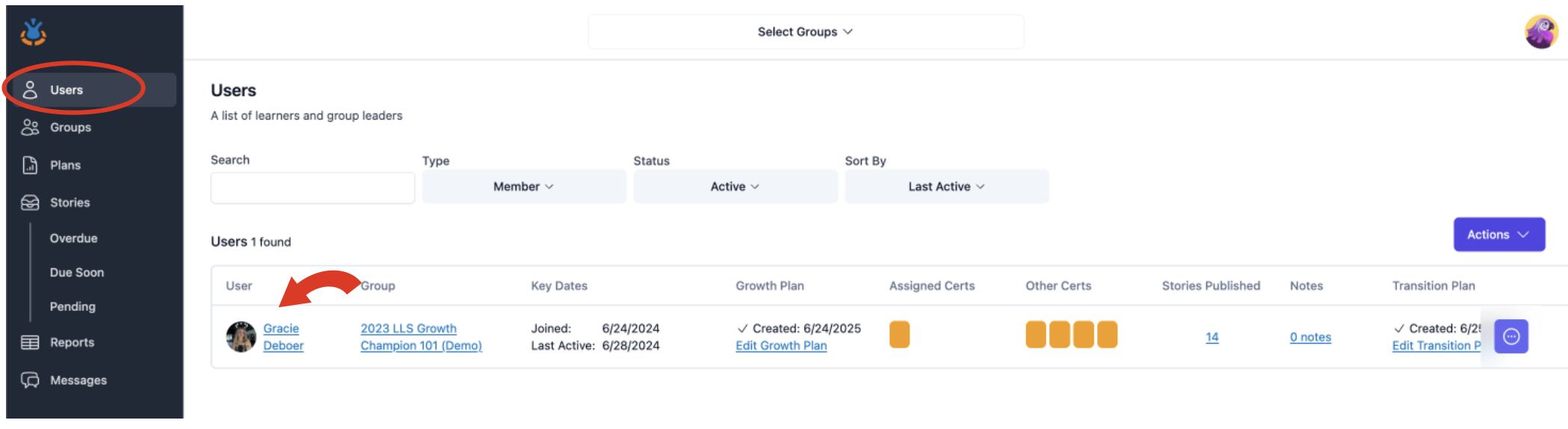This screenshot has height=429, width=1568.
Task: Click the Plans document icon
Action: point(30,165)
